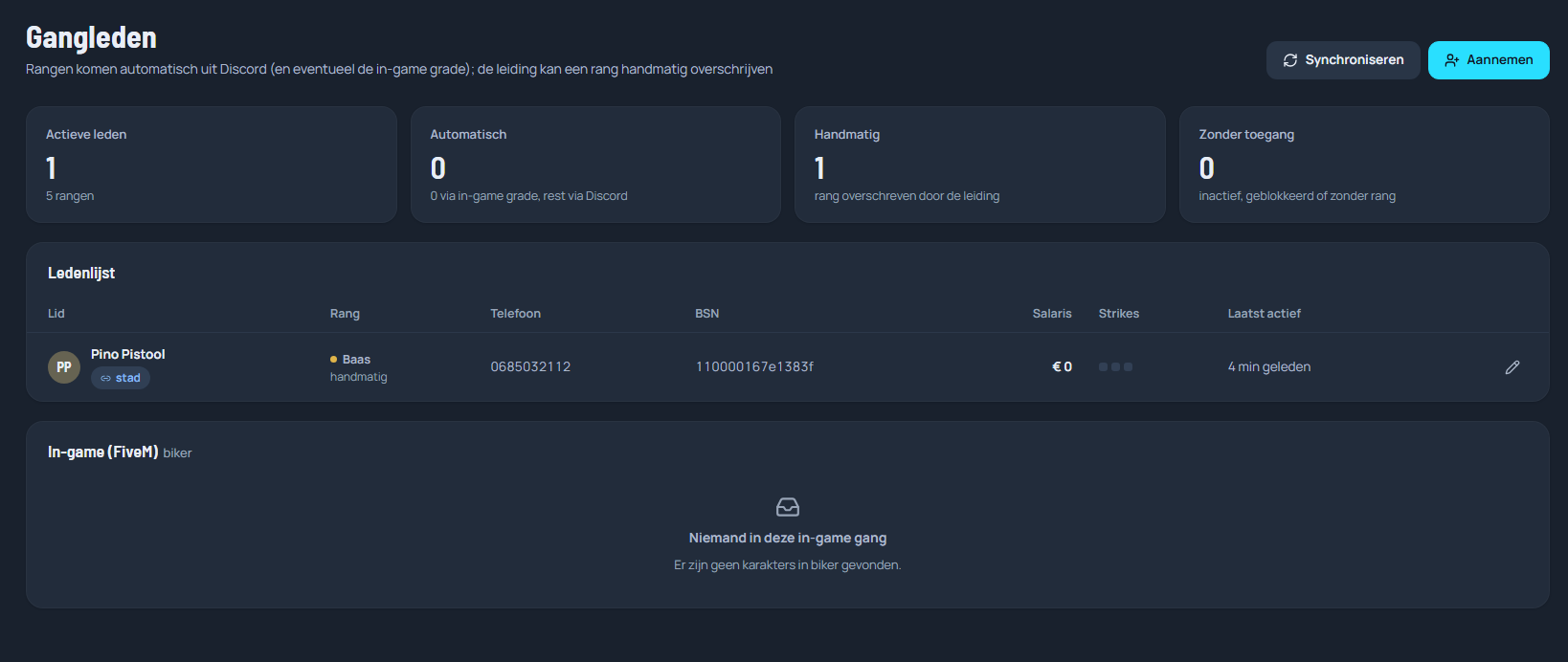Viewport: 1568px width, 662px height.
Task: Click the Gangleden page heading
Action: point(91,37)
